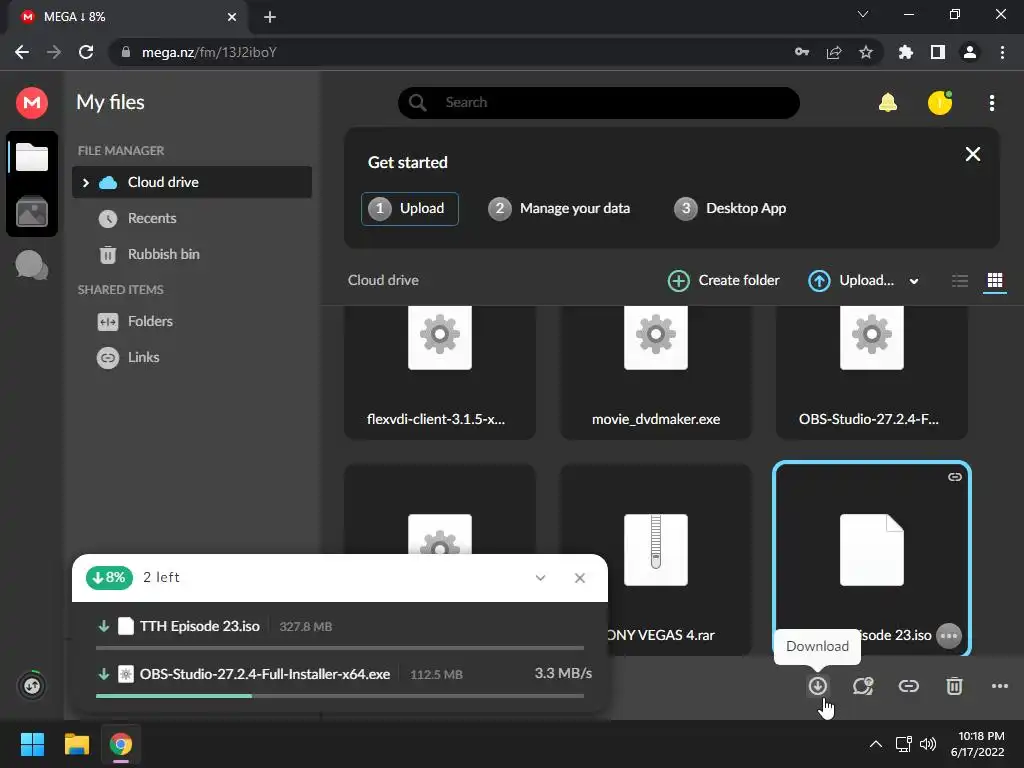Click Create folder
The width and height of the screenshot is (1024, 768).
tap(724, 281)
